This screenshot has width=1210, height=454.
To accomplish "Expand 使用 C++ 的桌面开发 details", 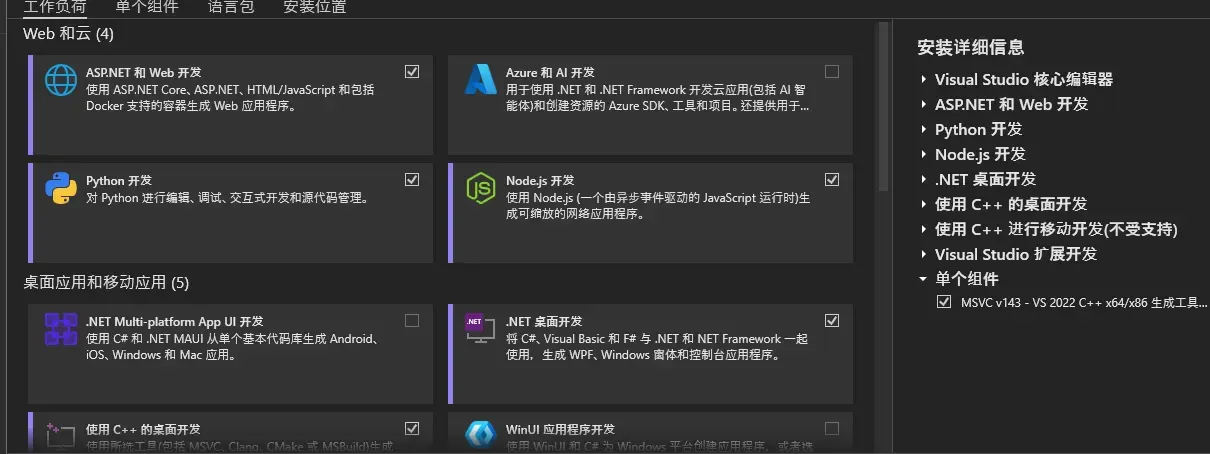I will click(924, 204).
